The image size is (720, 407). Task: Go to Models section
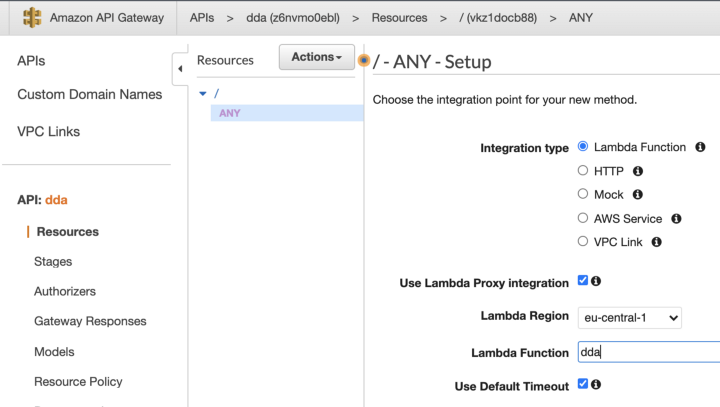coord(54,352)
